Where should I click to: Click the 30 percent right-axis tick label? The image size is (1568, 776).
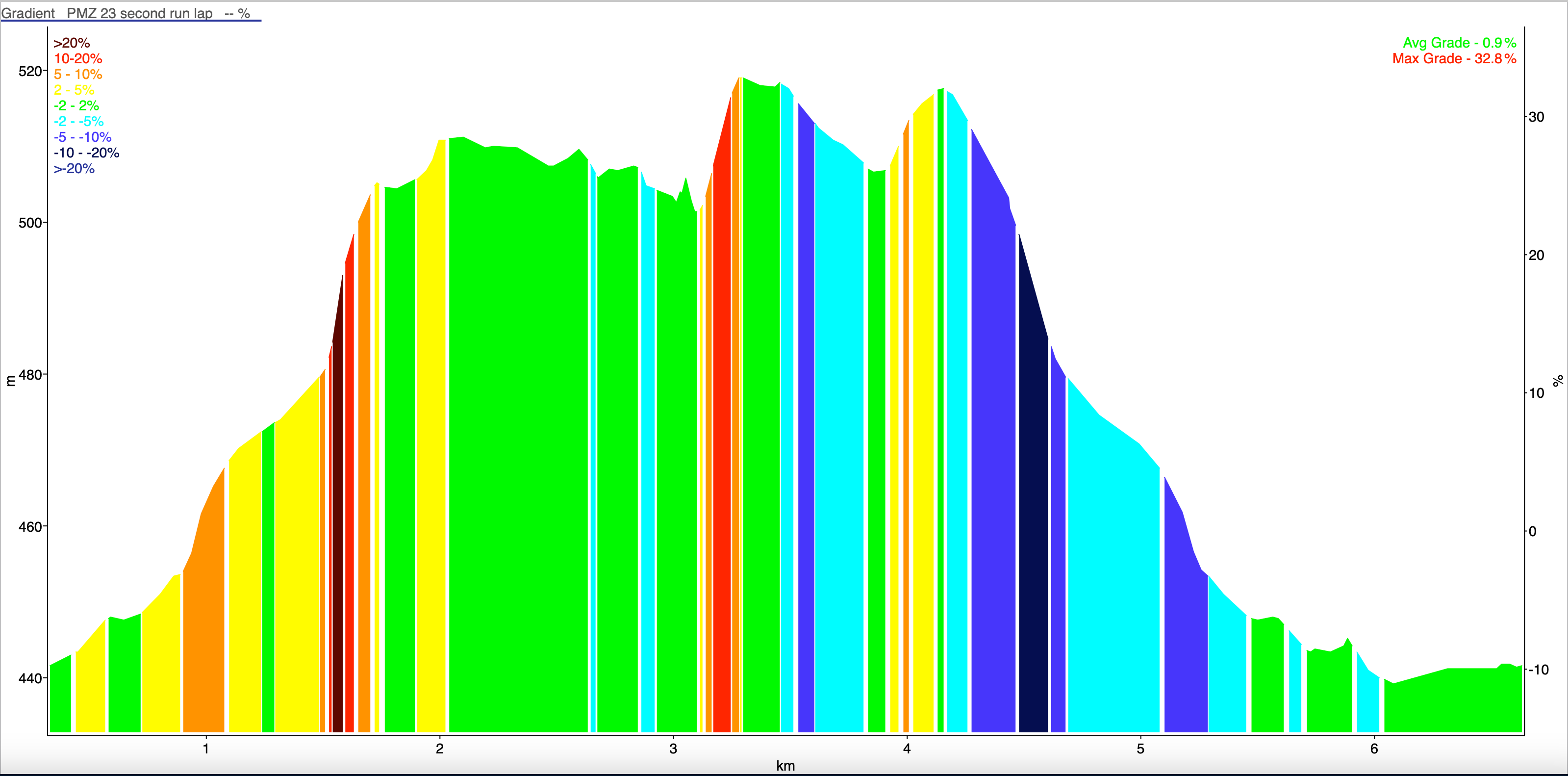[x=1536, y=117]
